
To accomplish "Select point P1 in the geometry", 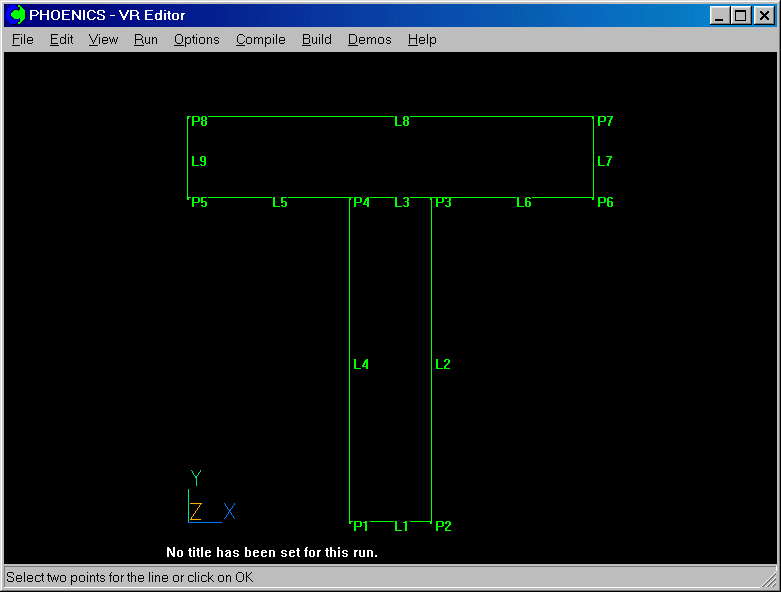I will tap(360, 526).
